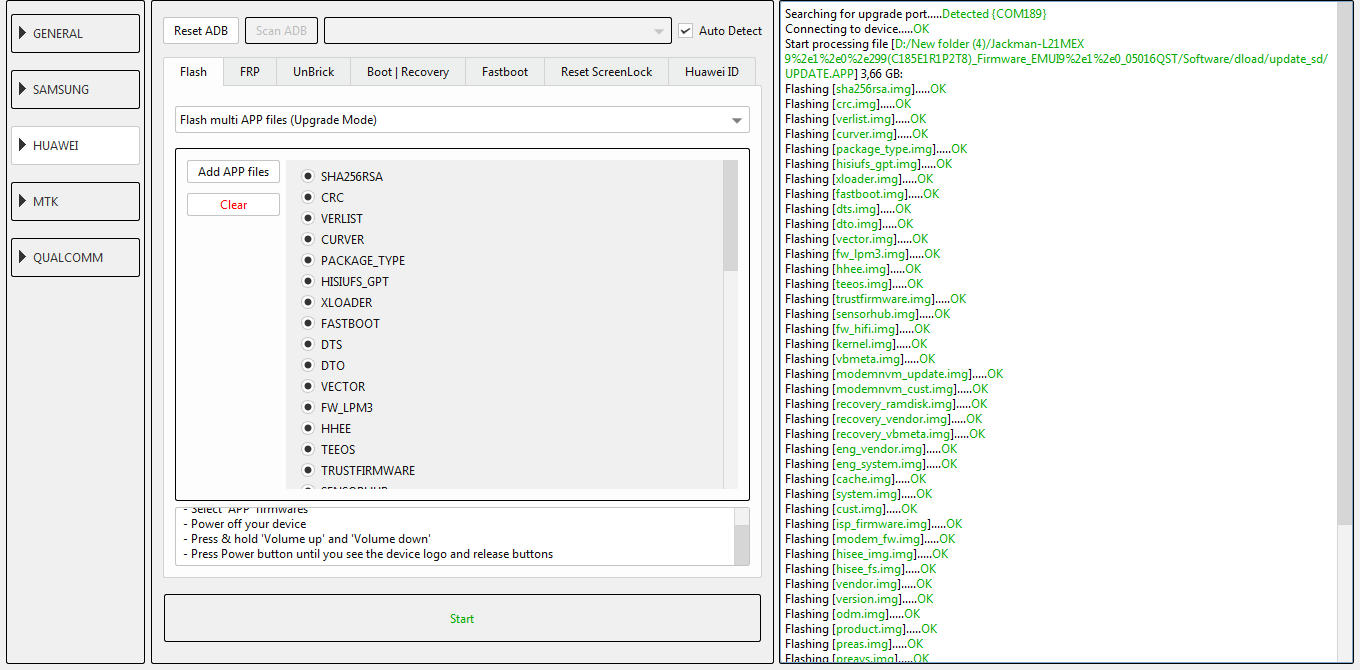Toggle the Auto Detect checkbox
This screenshot has height=670, width=1360.
pyautogui.click(x=685, y=31)
